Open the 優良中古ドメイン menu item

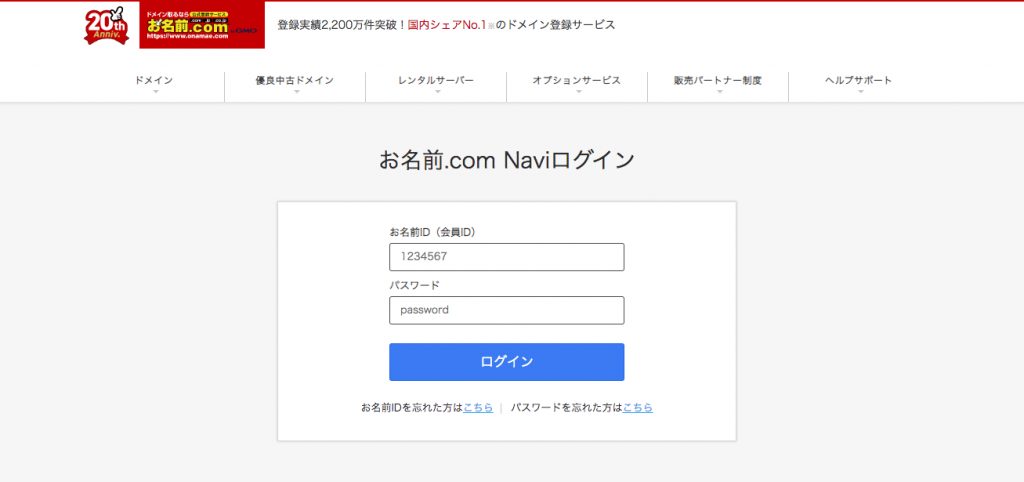tap(295, 80)
